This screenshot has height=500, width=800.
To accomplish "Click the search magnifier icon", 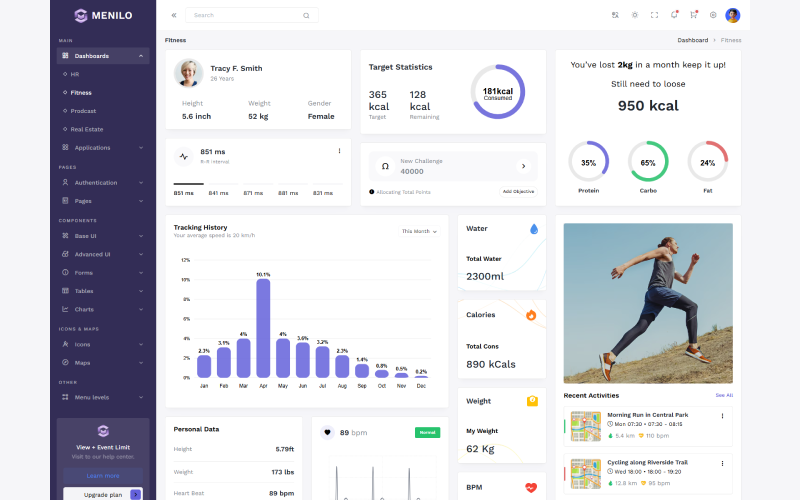I will point(306,16).
